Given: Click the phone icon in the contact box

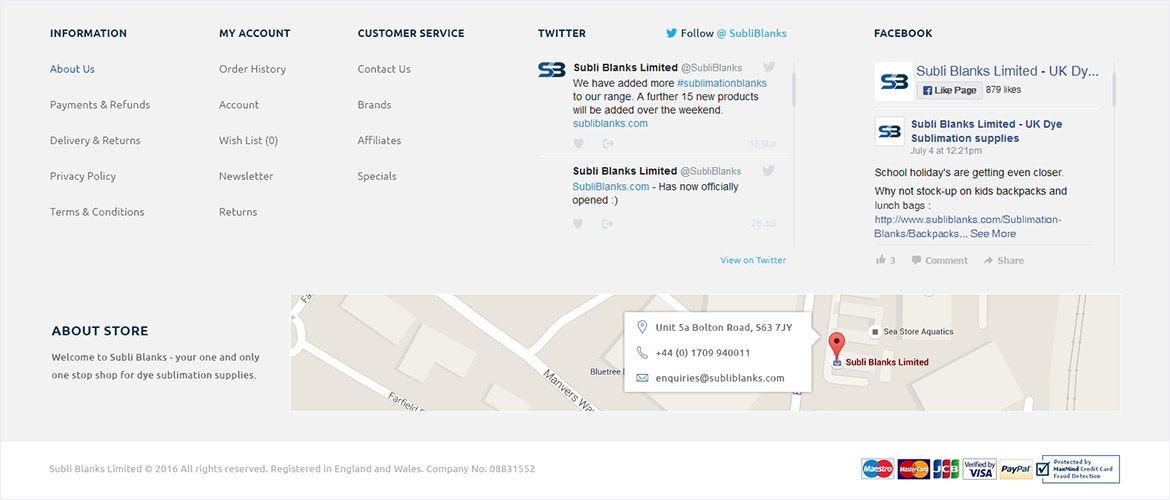Looking at the screenshot, I should (642, 352).
